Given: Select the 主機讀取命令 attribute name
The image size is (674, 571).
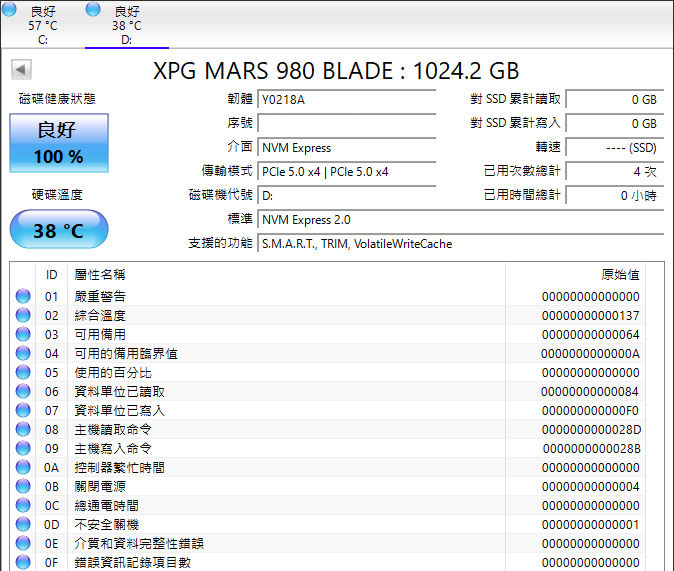Looking at the screenshot, I should 113,429.
